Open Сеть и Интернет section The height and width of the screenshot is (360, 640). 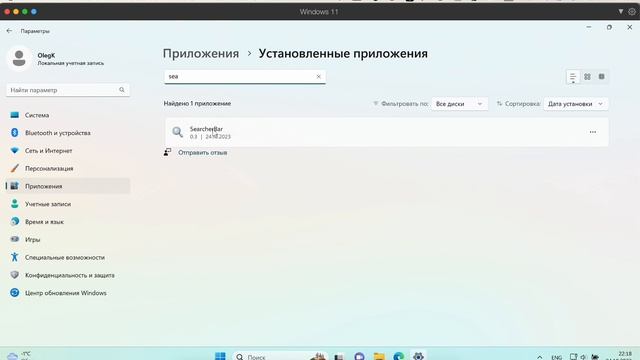pyautogui.click(x=68, y=151)
